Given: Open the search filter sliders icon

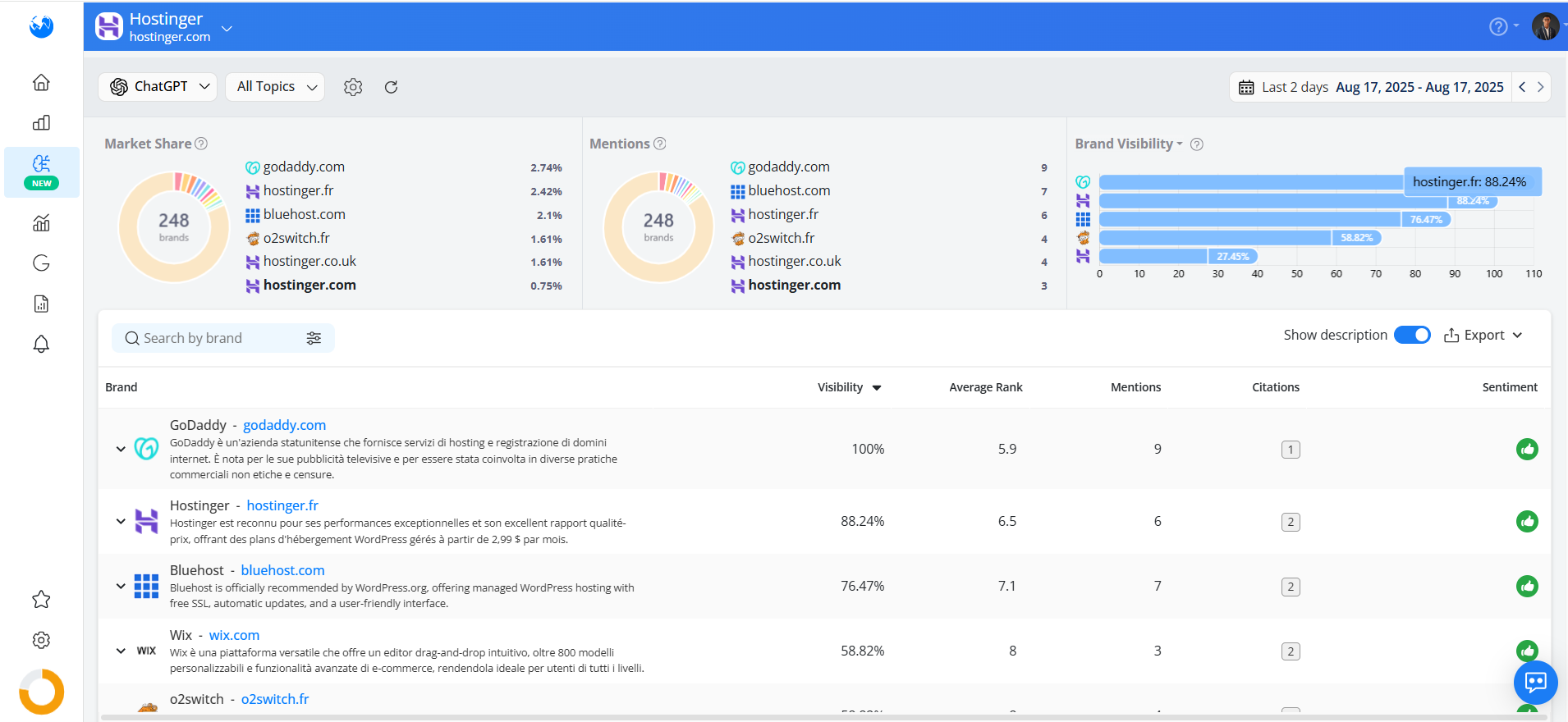Looking at the screenshot, I should tap(314, 338).
